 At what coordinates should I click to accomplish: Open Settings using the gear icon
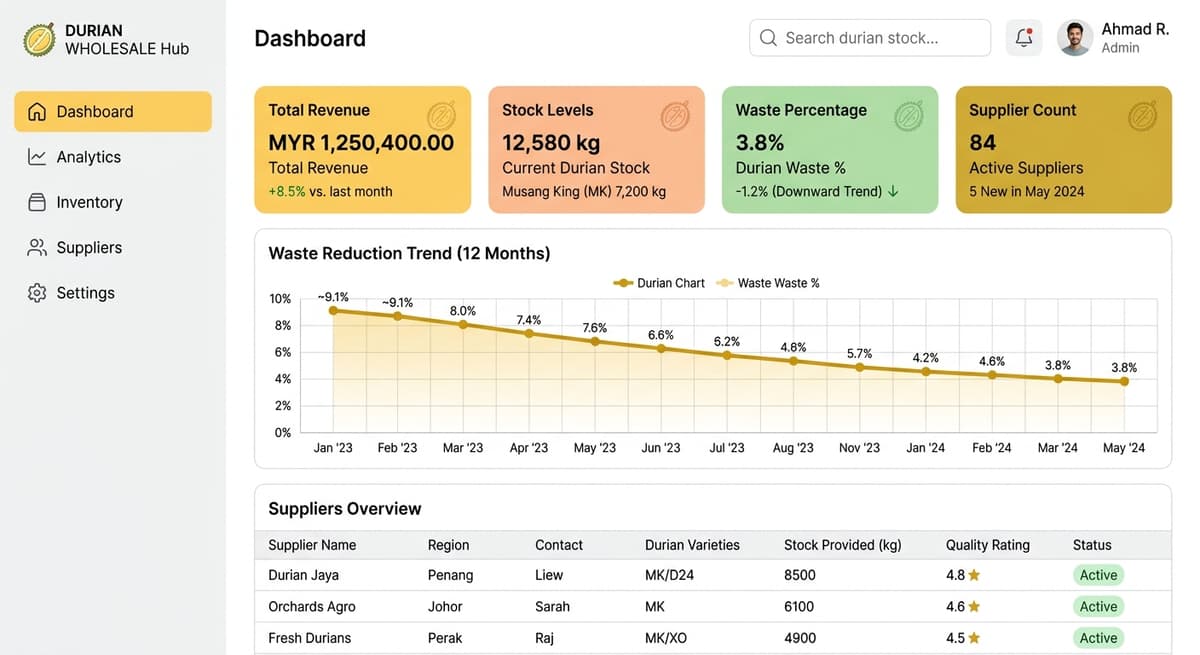click(x=38, y=292)
